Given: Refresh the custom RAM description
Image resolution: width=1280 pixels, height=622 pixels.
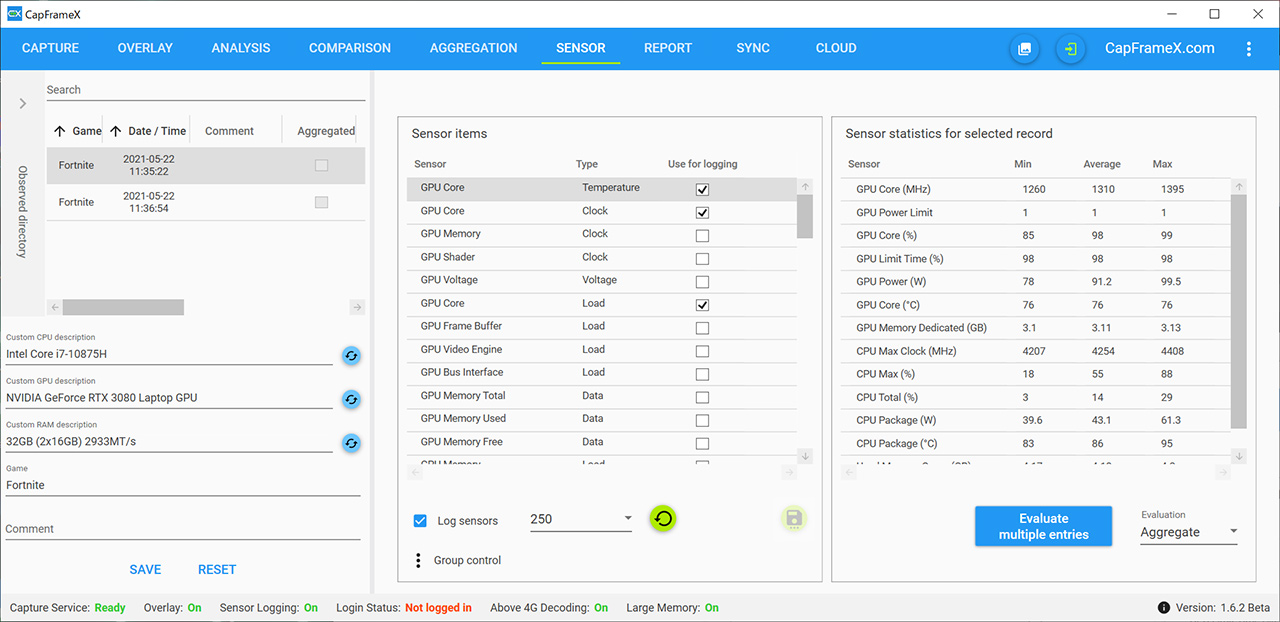Looking at the screenshot, I should (351, 443).
